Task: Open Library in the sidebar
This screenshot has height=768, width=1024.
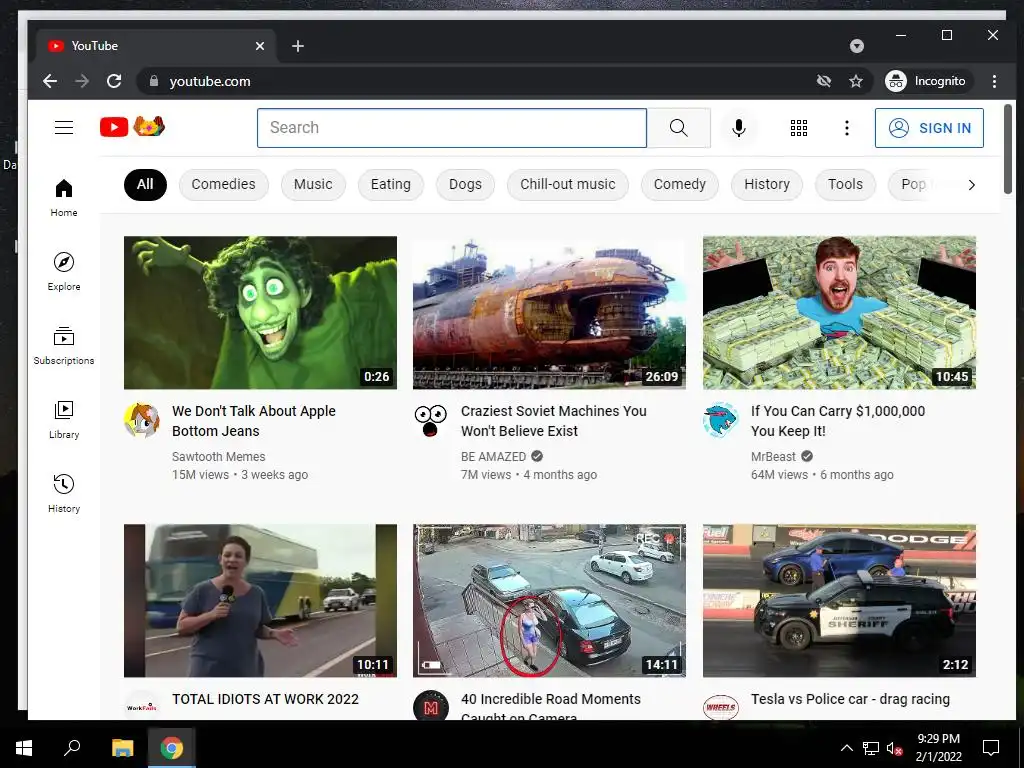Action: pyautogui.click(x=64, y=419)
